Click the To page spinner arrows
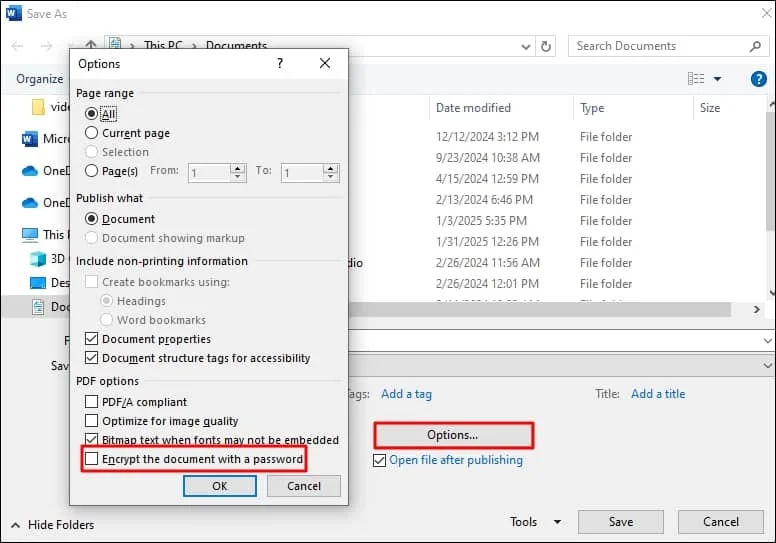The image size is (776, 543). pos(331,172)
